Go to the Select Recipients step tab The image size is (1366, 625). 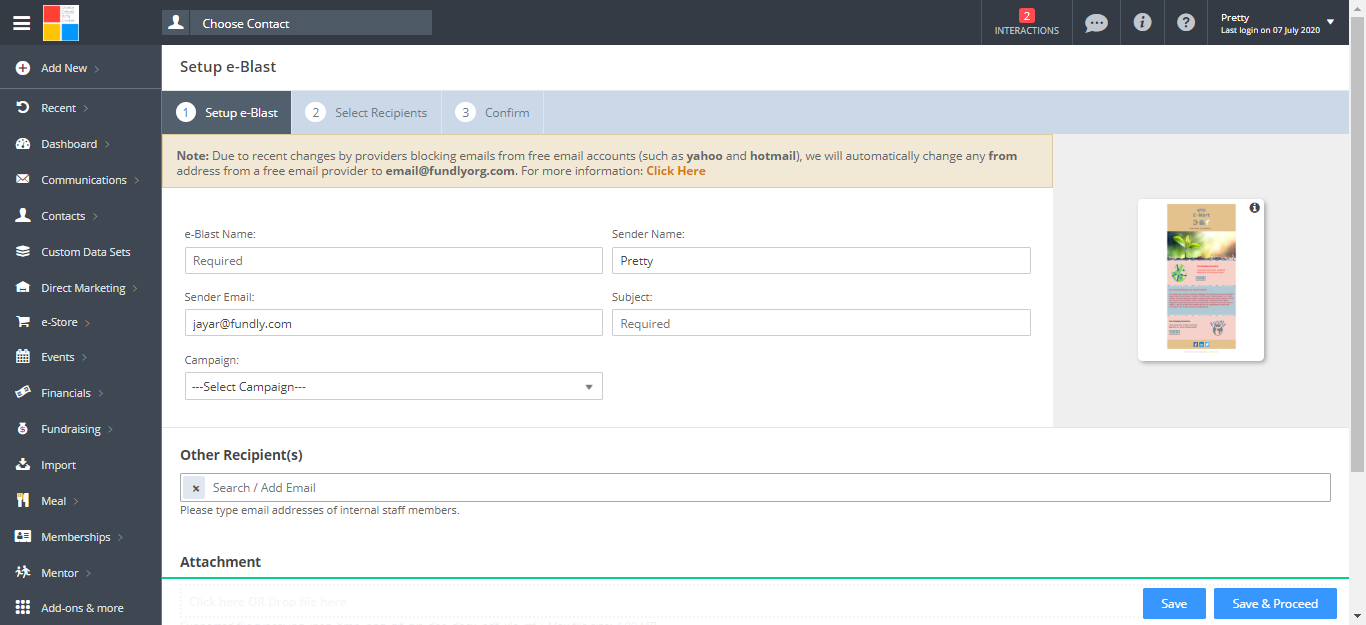pos(368,113)
